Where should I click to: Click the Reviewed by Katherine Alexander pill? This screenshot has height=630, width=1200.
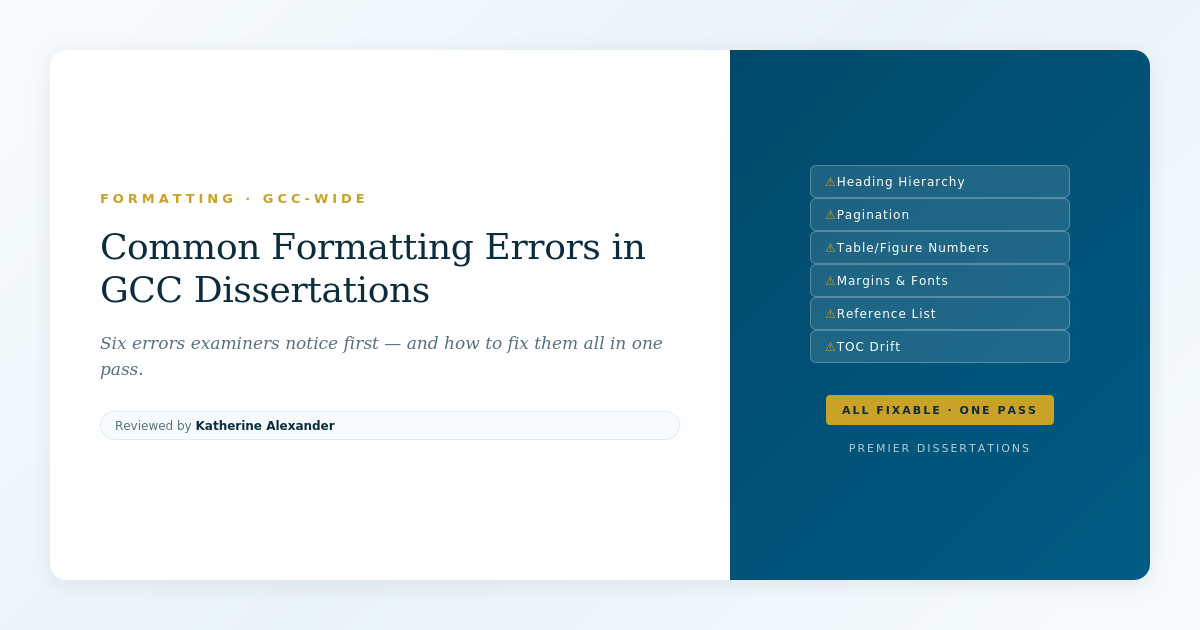tap(390, 425)
